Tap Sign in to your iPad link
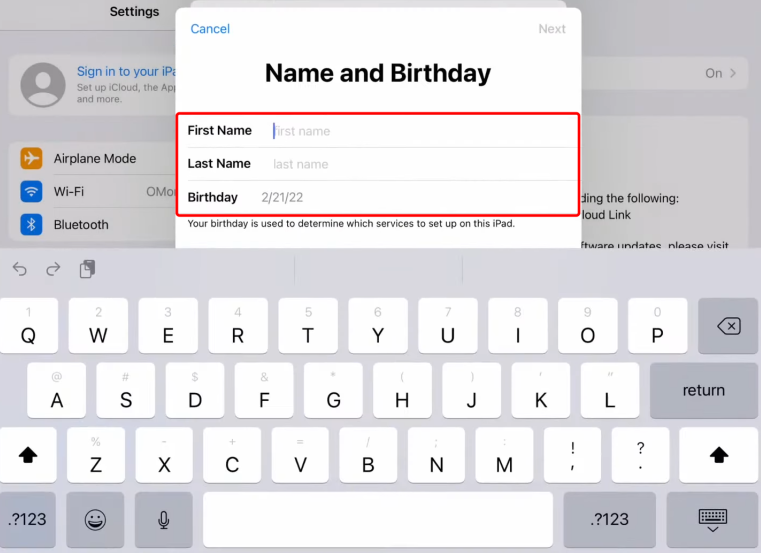Viewport: 761px width, 553px height. pyautogui.click(x=126, y=71)
